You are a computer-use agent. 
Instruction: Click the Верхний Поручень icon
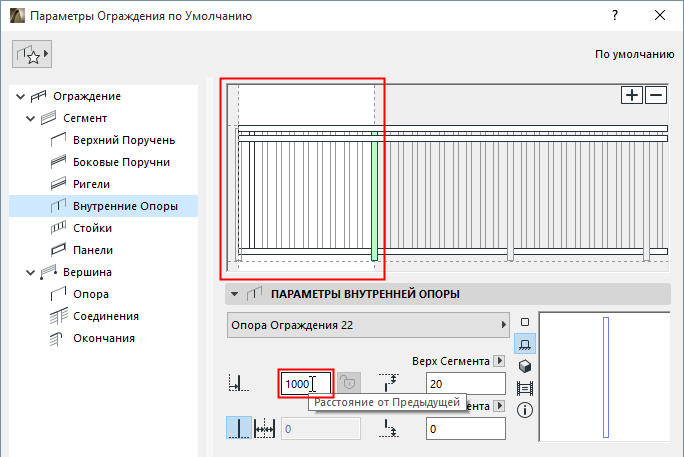(58, 140)
